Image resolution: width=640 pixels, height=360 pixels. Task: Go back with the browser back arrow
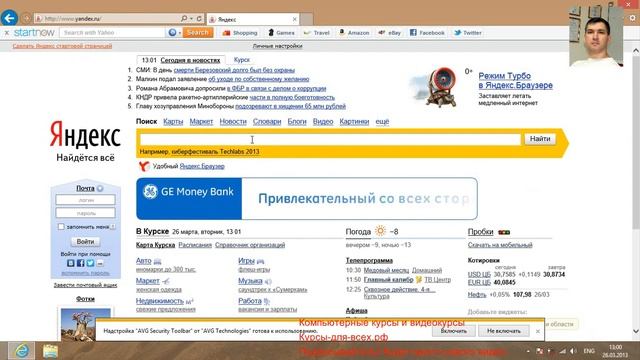[9, 18]
